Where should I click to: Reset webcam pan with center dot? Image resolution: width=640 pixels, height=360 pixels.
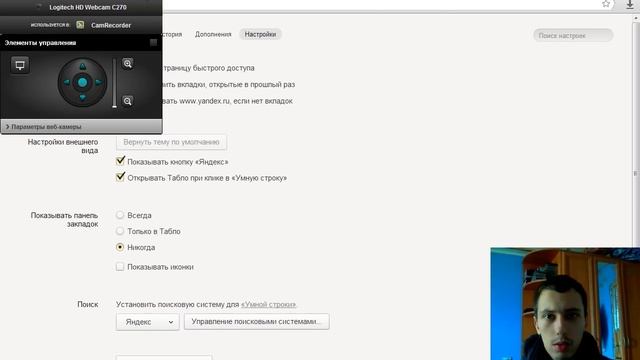pyautogui.click(x=82, y=82)
